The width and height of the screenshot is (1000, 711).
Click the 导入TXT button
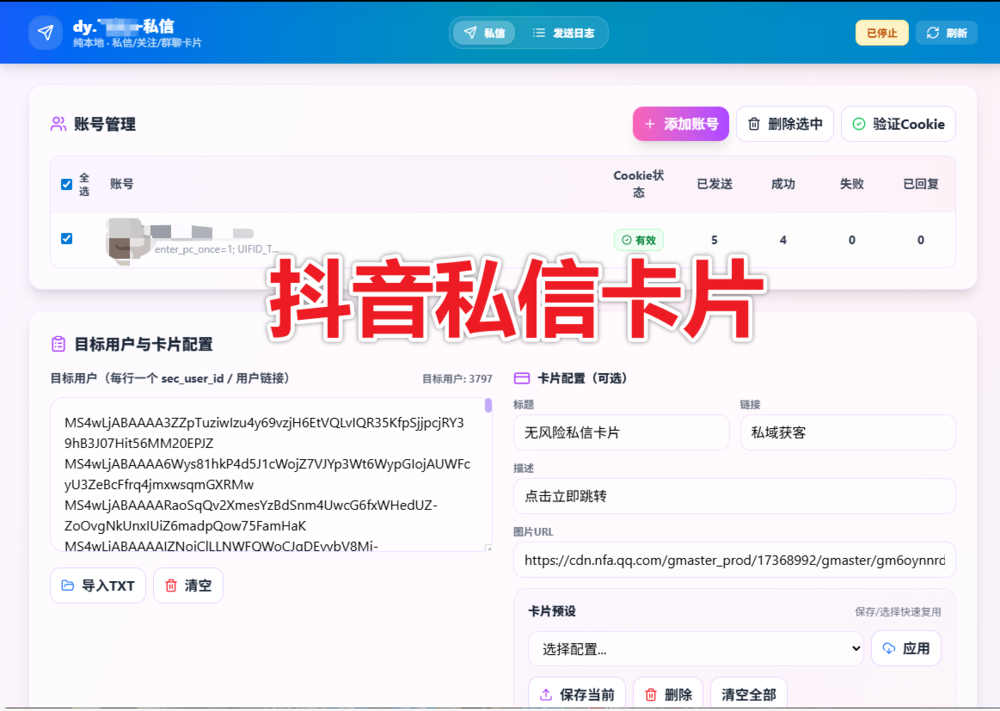tap(98, 585)
